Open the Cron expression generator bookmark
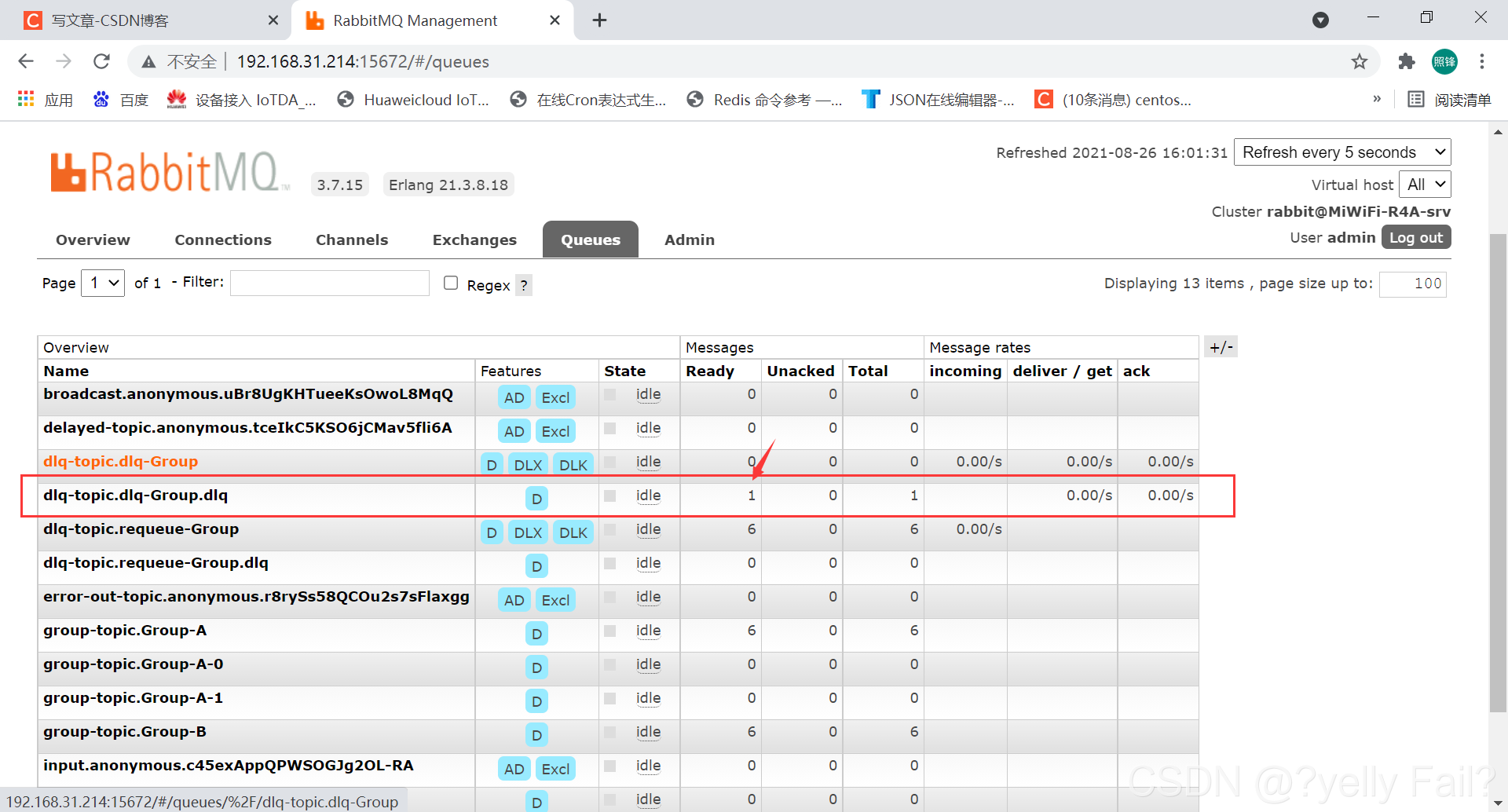 (588, 100)
